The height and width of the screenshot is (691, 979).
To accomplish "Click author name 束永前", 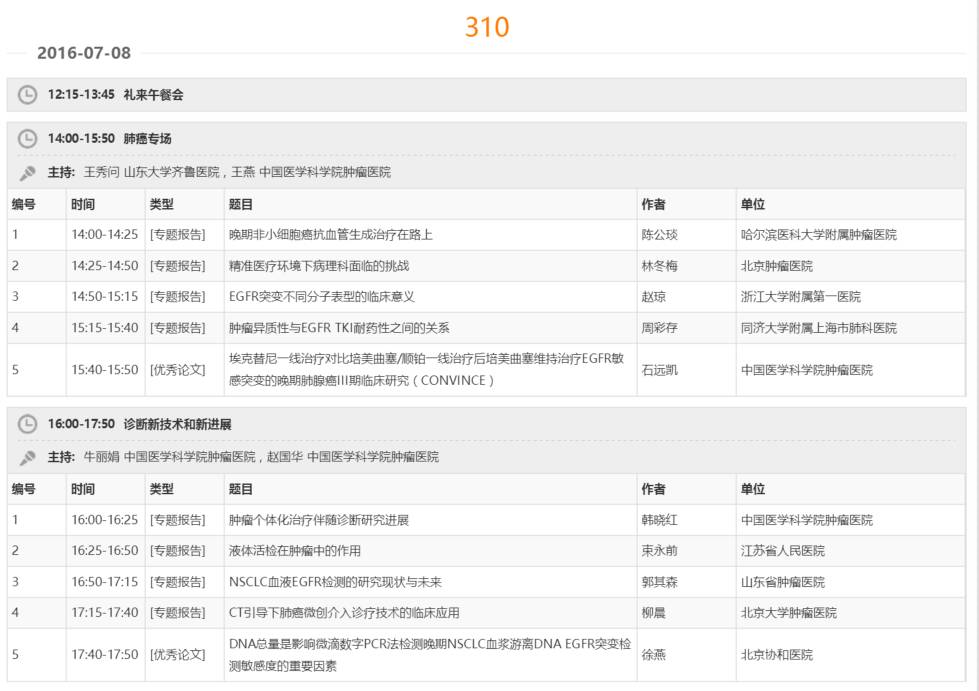I will (x=659, y=551).
